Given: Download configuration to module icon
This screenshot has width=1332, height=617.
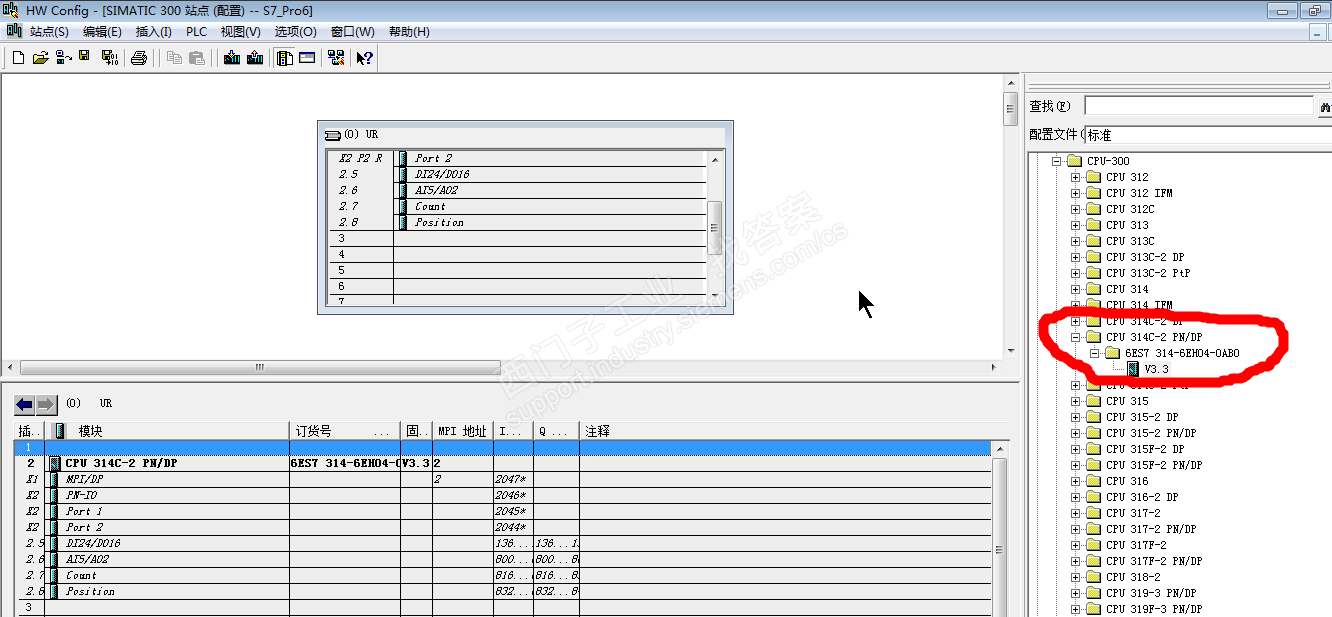Looking at the screenshot, I should pyautogui.click(x=232, y=58).
